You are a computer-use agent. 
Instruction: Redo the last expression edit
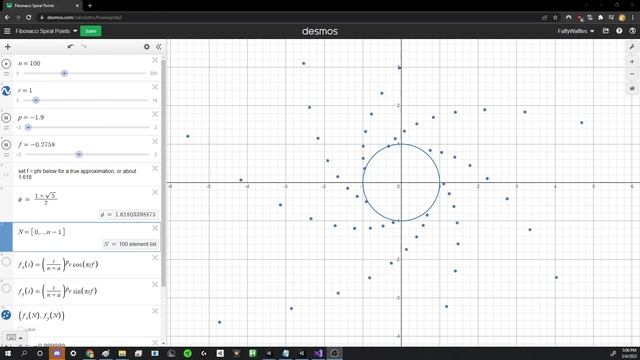[84, 47]
